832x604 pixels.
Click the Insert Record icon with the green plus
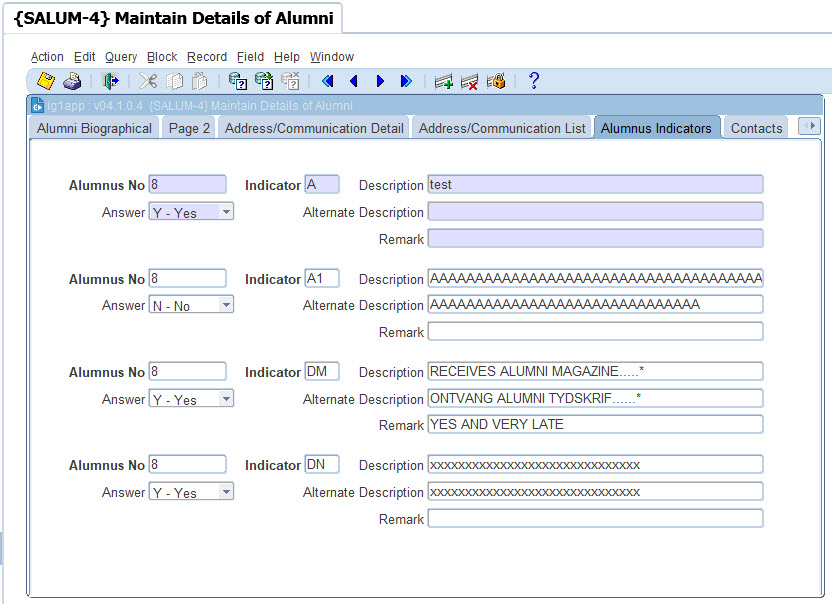pyautogui.click(x=443, y=81)
